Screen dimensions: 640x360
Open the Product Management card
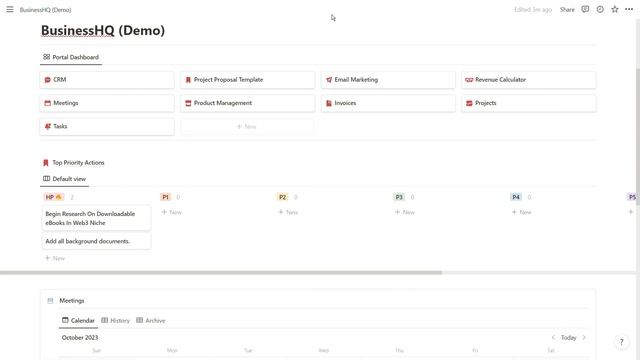[247, 103]
